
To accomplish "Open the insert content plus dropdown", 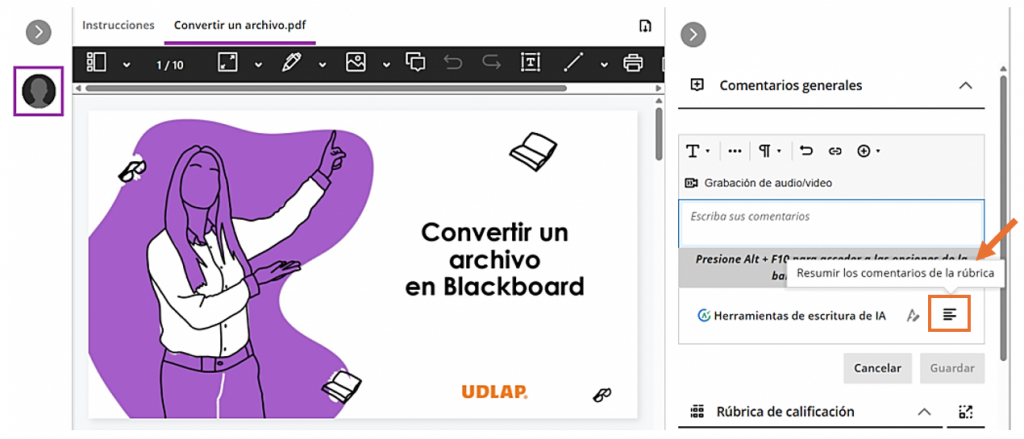I will coord(869,151).
